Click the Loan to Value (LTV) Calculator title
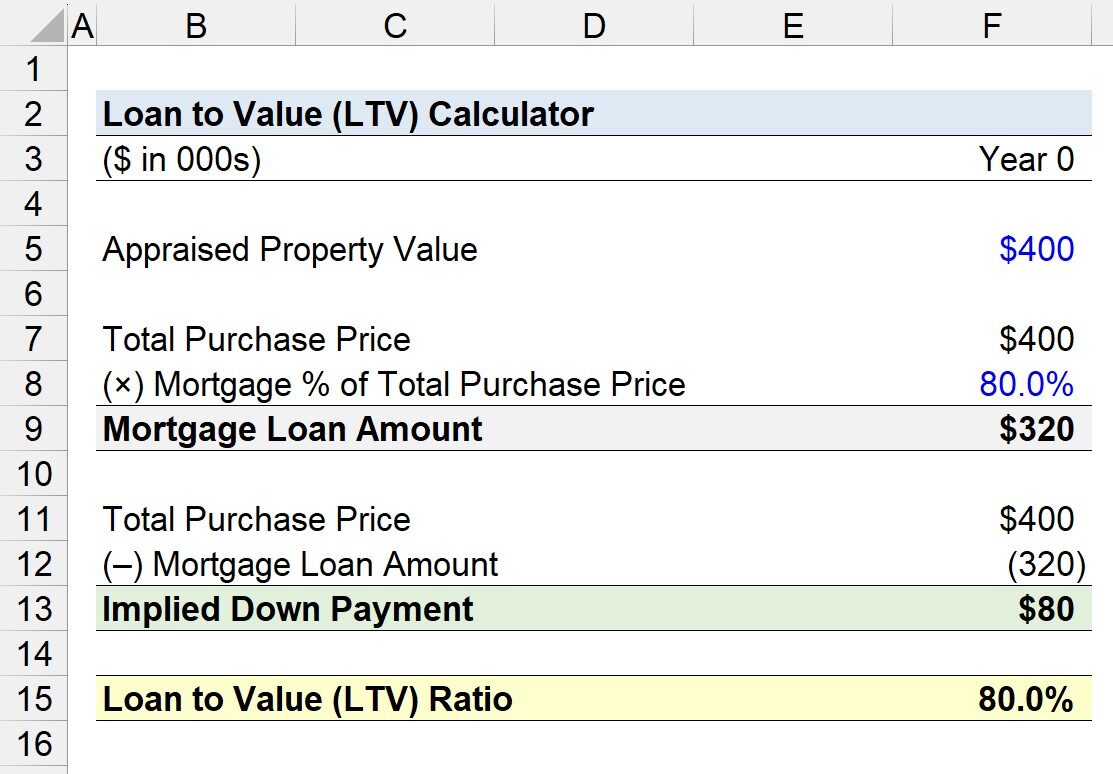Viewport: 1113px width, 774px height. click(x=348, y=114)
